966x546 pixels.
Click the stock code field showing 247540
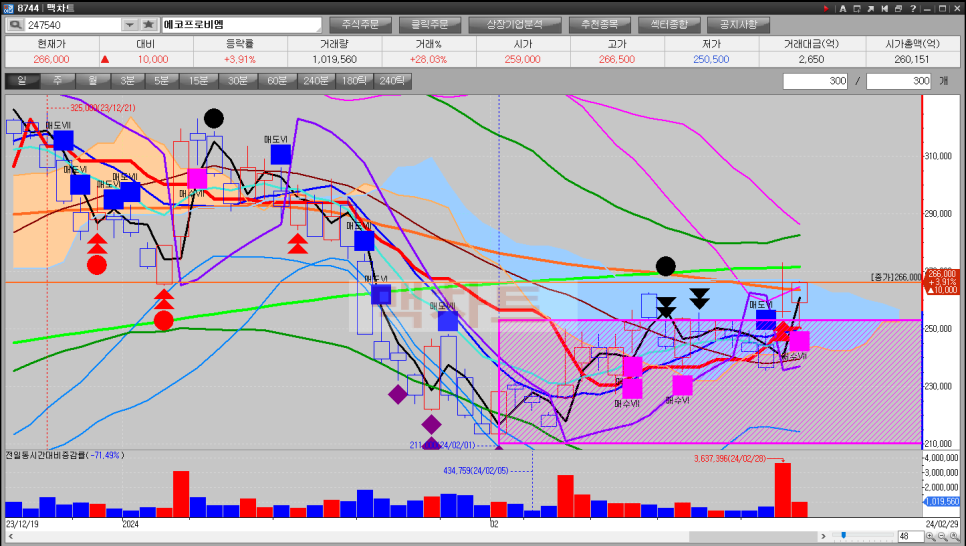point(73,25)
